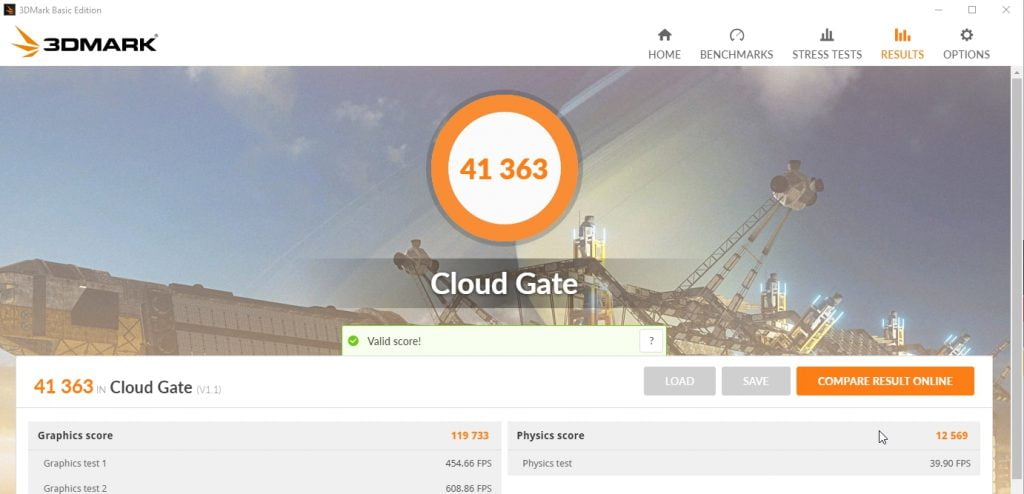Click the 454.66 FPS value
This screenshot has height=494, width=1024.
468,463
